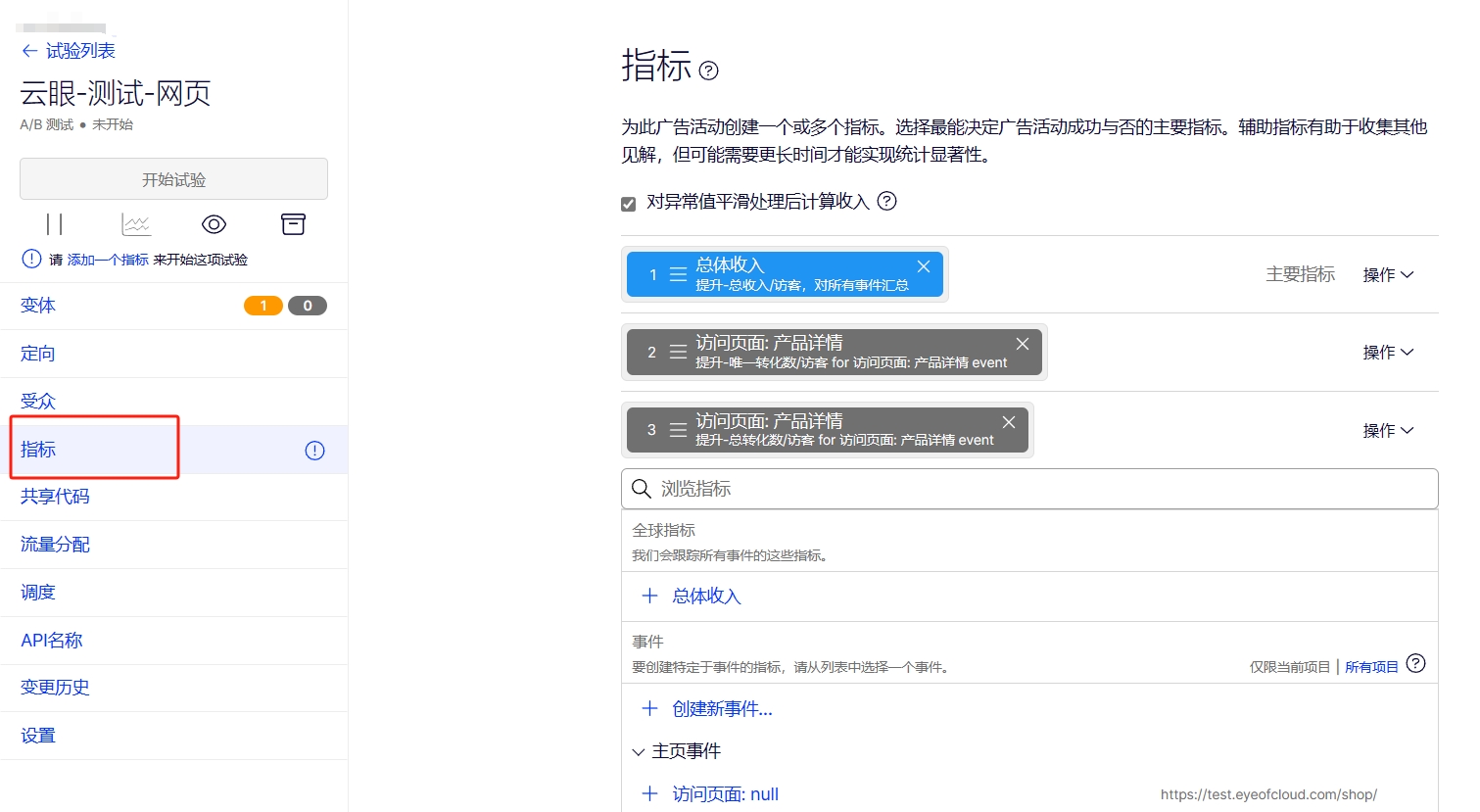This screenshot has width=1480, height=812.
Task: Remove the 总体收入 metric card
Action: pos(924,266)
